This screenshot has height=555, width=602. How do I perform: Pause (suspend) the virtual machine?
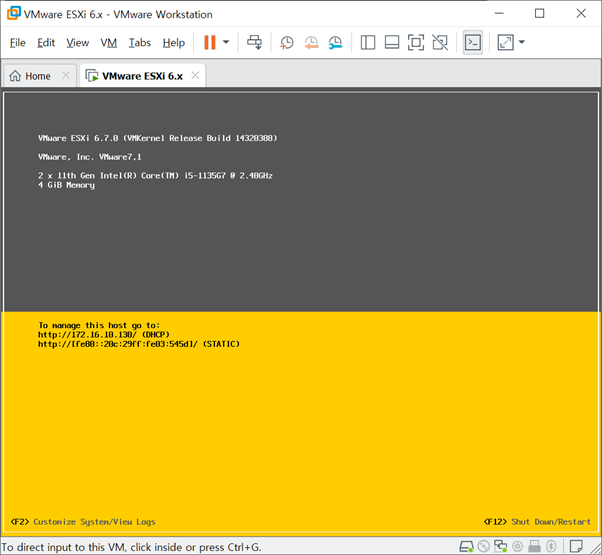210,42
